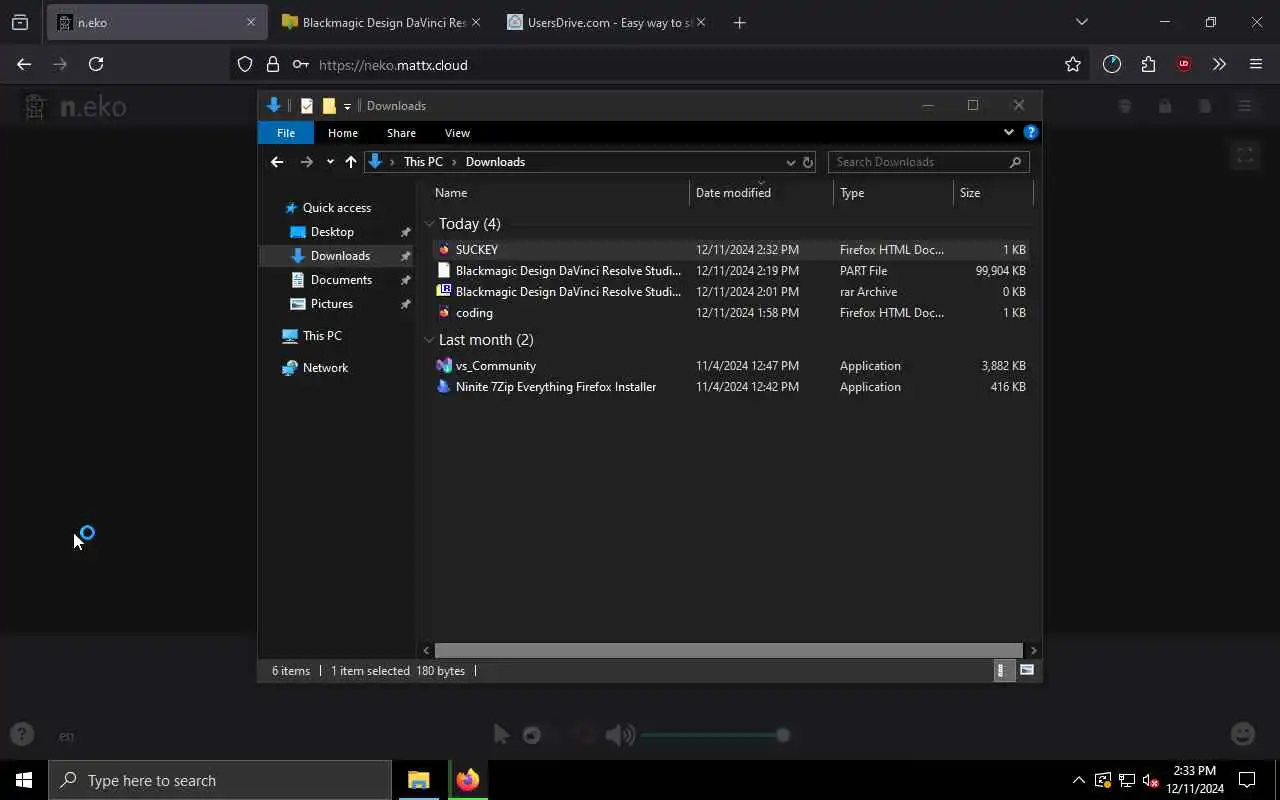Open the List all tabs dropdown
This screenshot has height=800, width=1280.
coord(1082,22)
